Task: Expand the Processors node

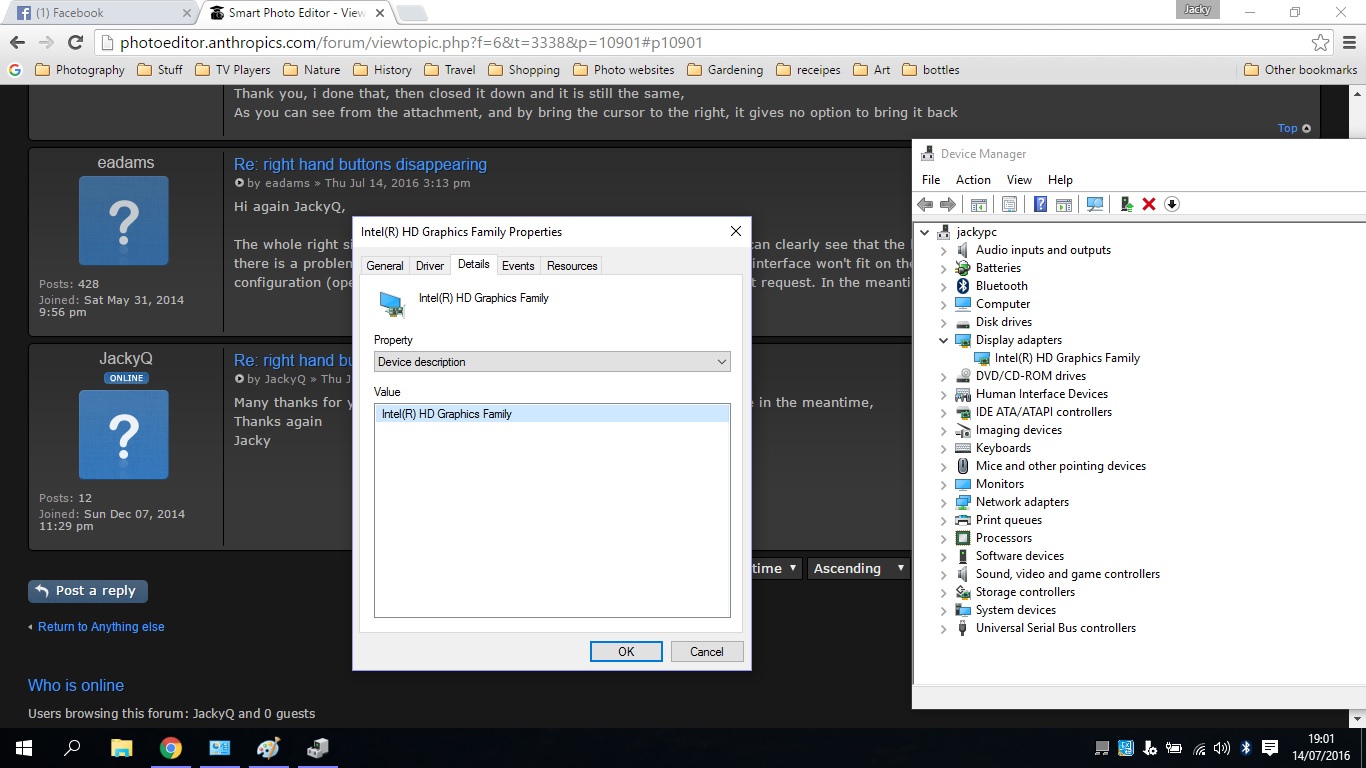Action: 943,538
